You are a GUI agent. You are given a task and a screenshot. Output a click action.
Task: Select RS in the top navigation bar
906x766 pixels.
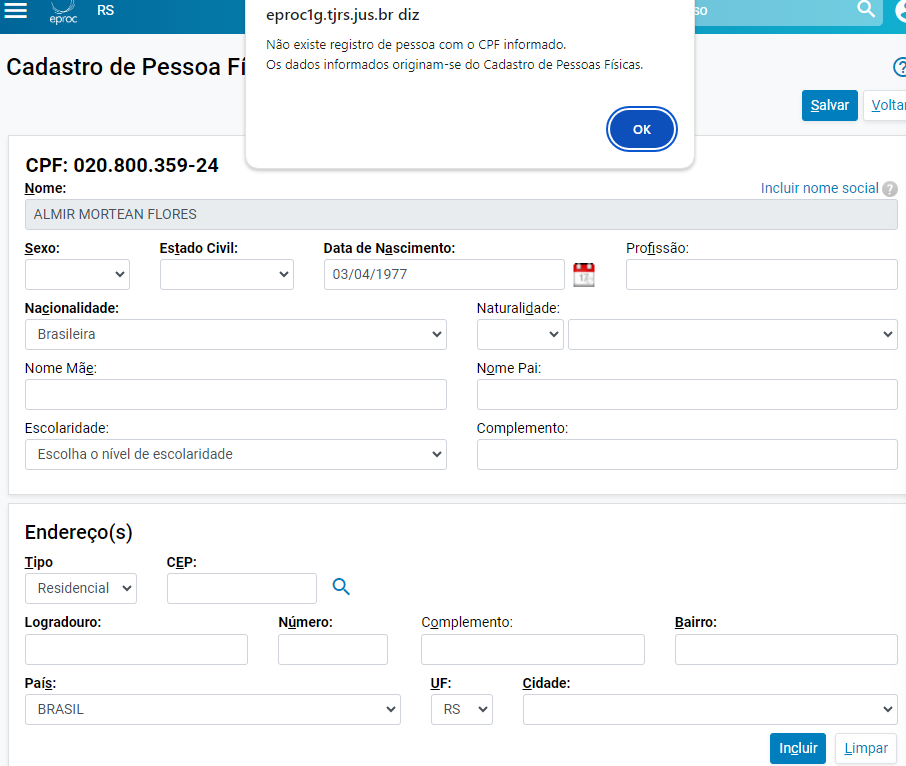coord(104,10)
